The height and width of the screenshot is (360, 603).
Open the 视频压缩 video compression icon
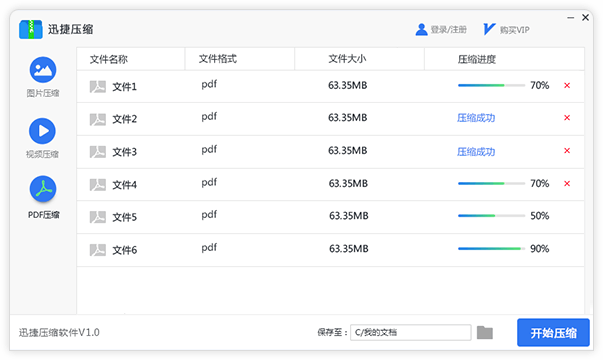point(42,131)
